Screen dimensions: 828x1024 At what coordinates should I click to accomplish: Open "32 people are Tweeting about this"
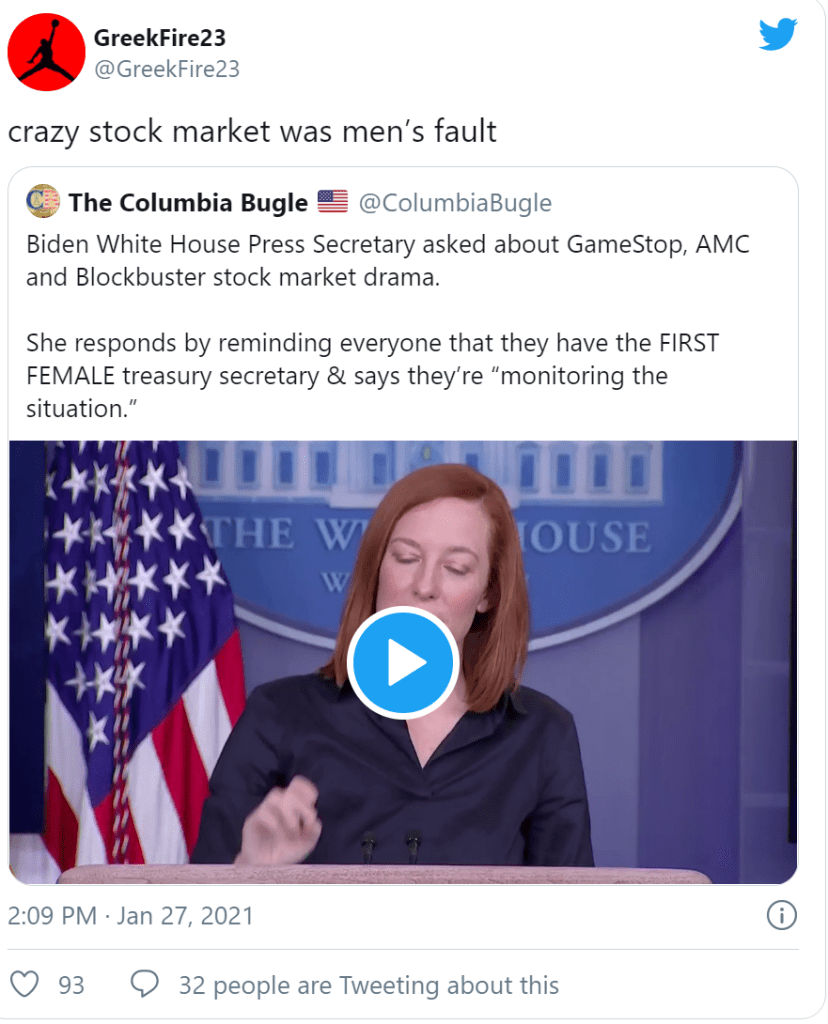368,985
